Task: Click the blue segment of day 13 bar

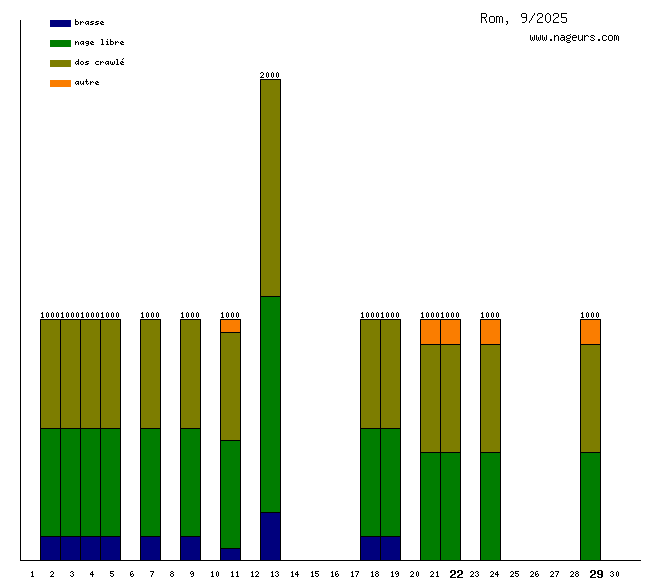Action: coord(270,536)
